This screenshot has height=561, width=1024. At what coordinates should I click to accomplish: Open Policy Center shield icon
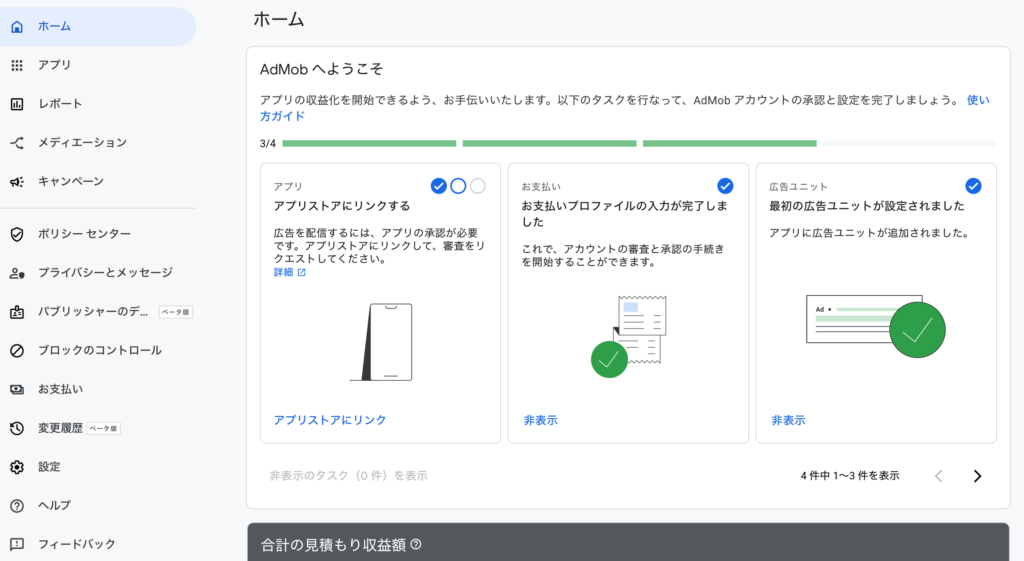(x=16, y=234)
